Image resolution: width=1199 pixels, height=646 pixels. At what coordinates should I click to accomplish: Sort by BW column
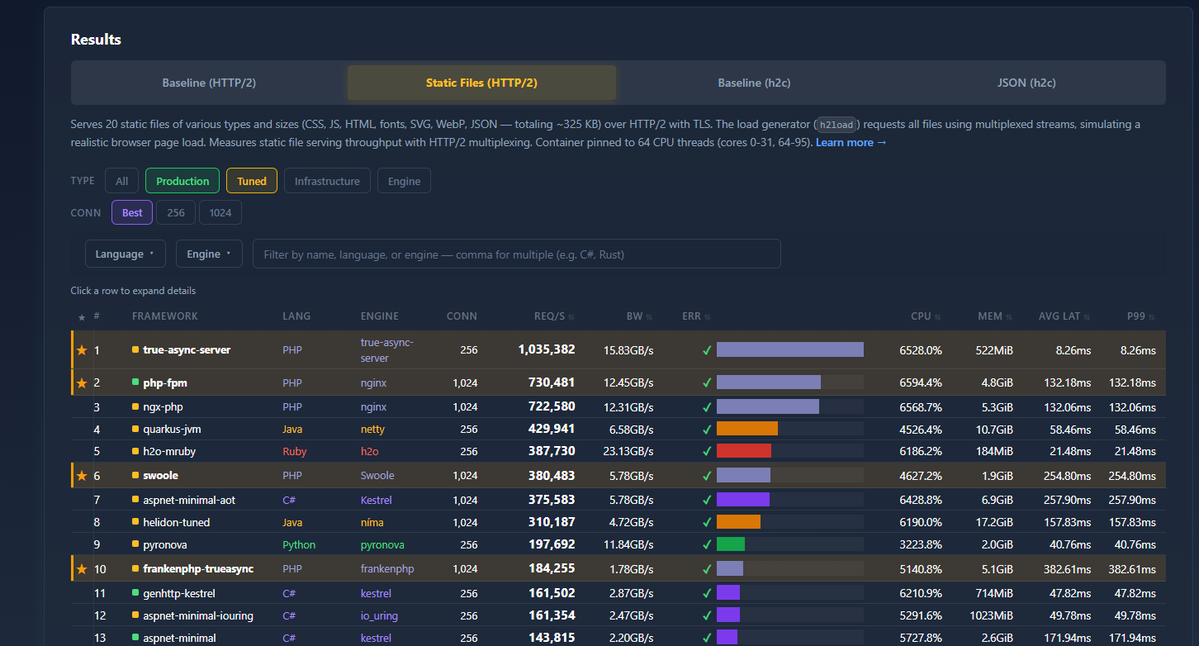[638, 317]
